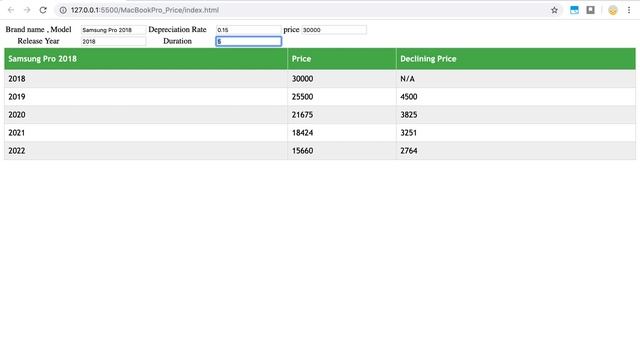Viewport: 640px width, 360px height.
Task: View site info via the address bar icon
Action: point(63,10)
